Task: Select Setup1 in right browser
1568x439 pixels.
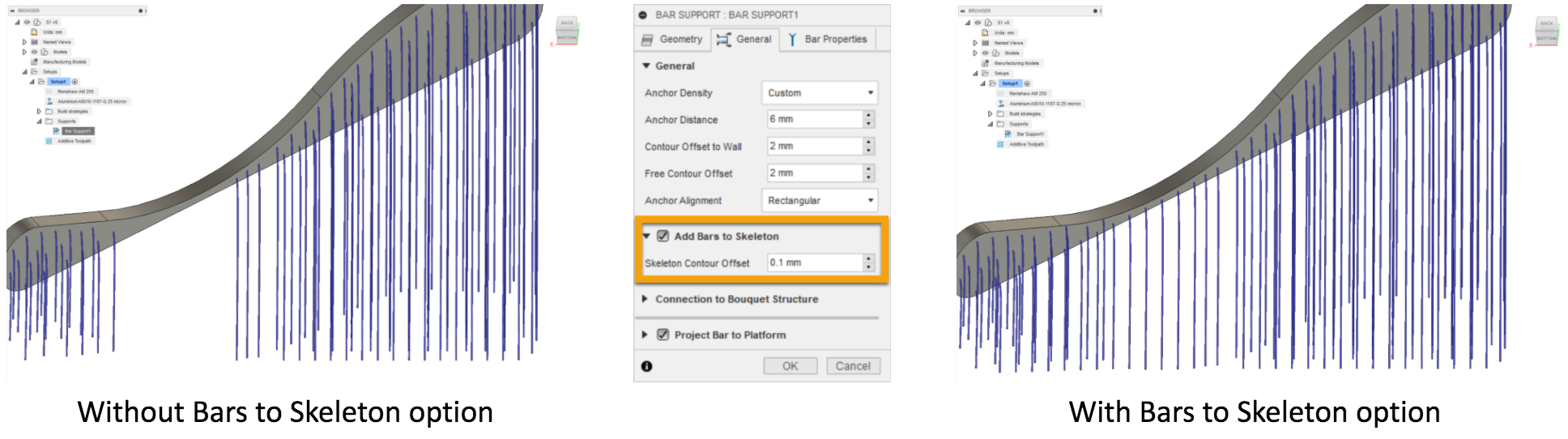Action: 1010,83
